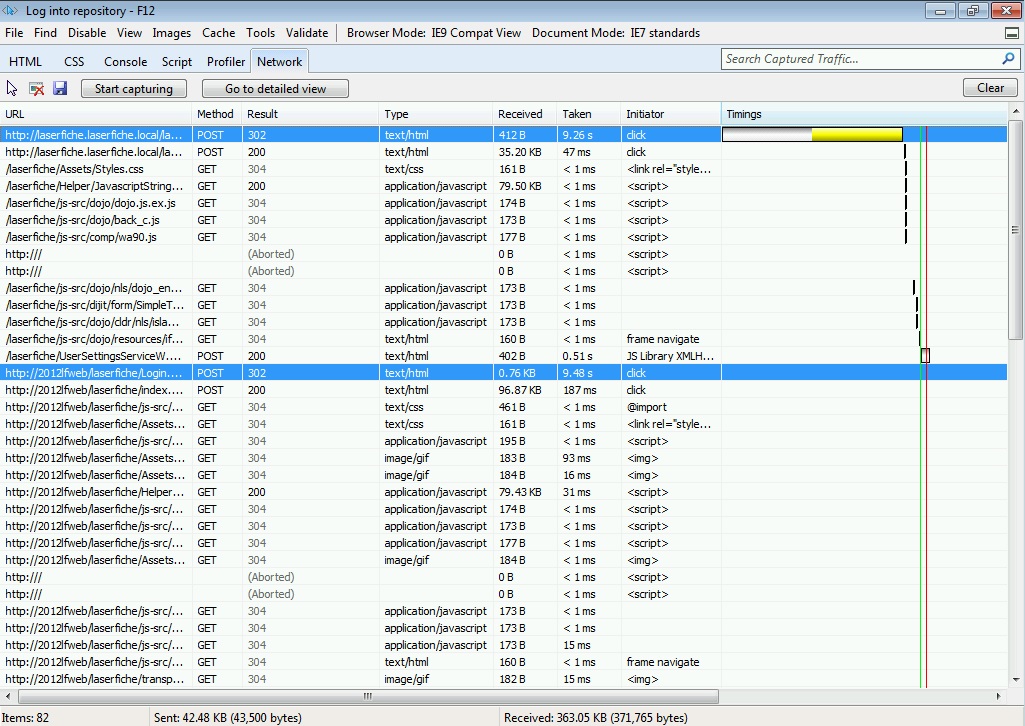Image resolution: width=1025 pixels, height=726 pixels.
Task: Open the Document Mode dropdown menu
Action: (615, 33)
